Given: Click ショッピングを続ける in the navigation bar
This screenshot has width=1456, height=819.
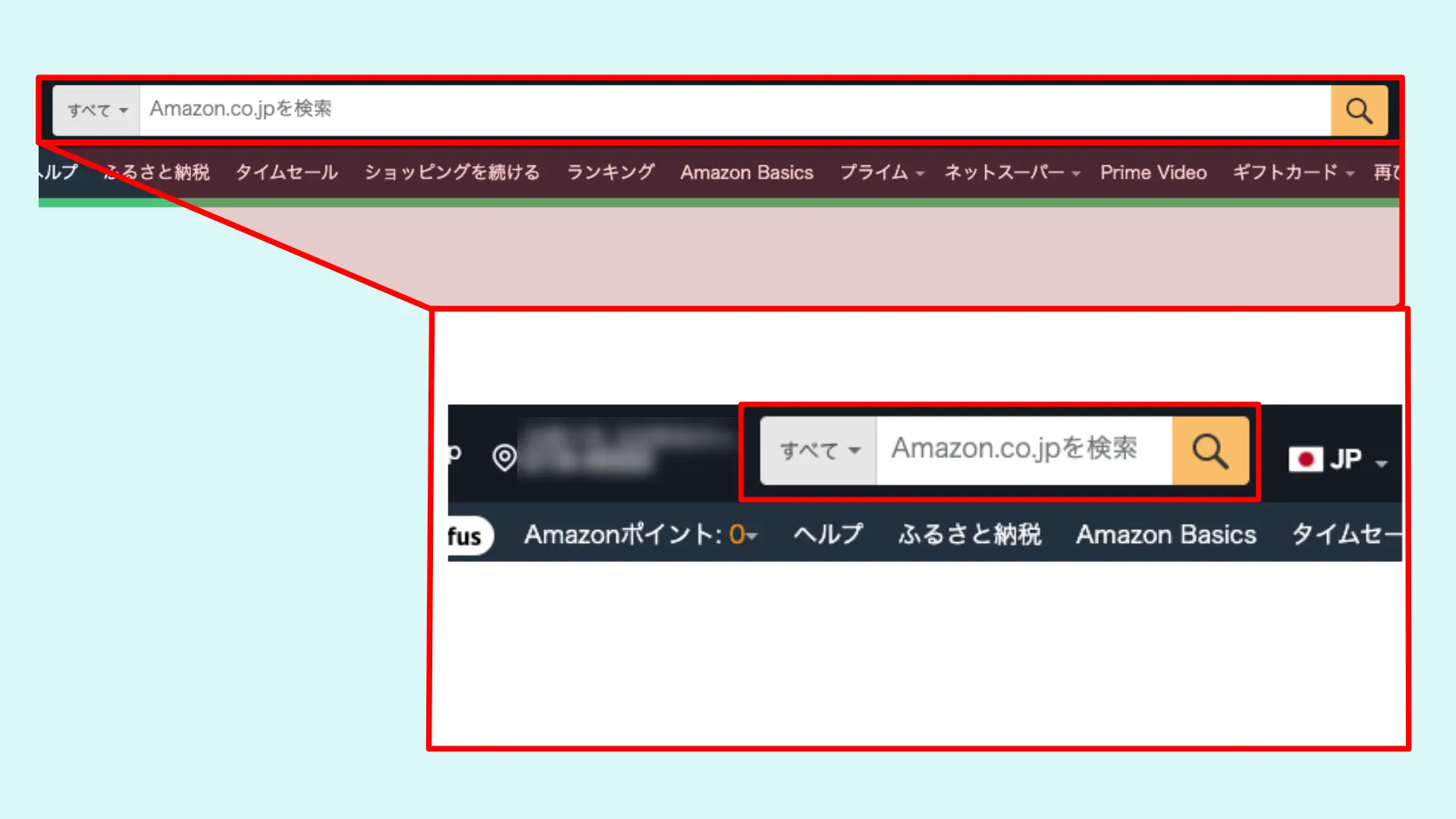Looking at the screenshot, I should (x=452, y=172).
